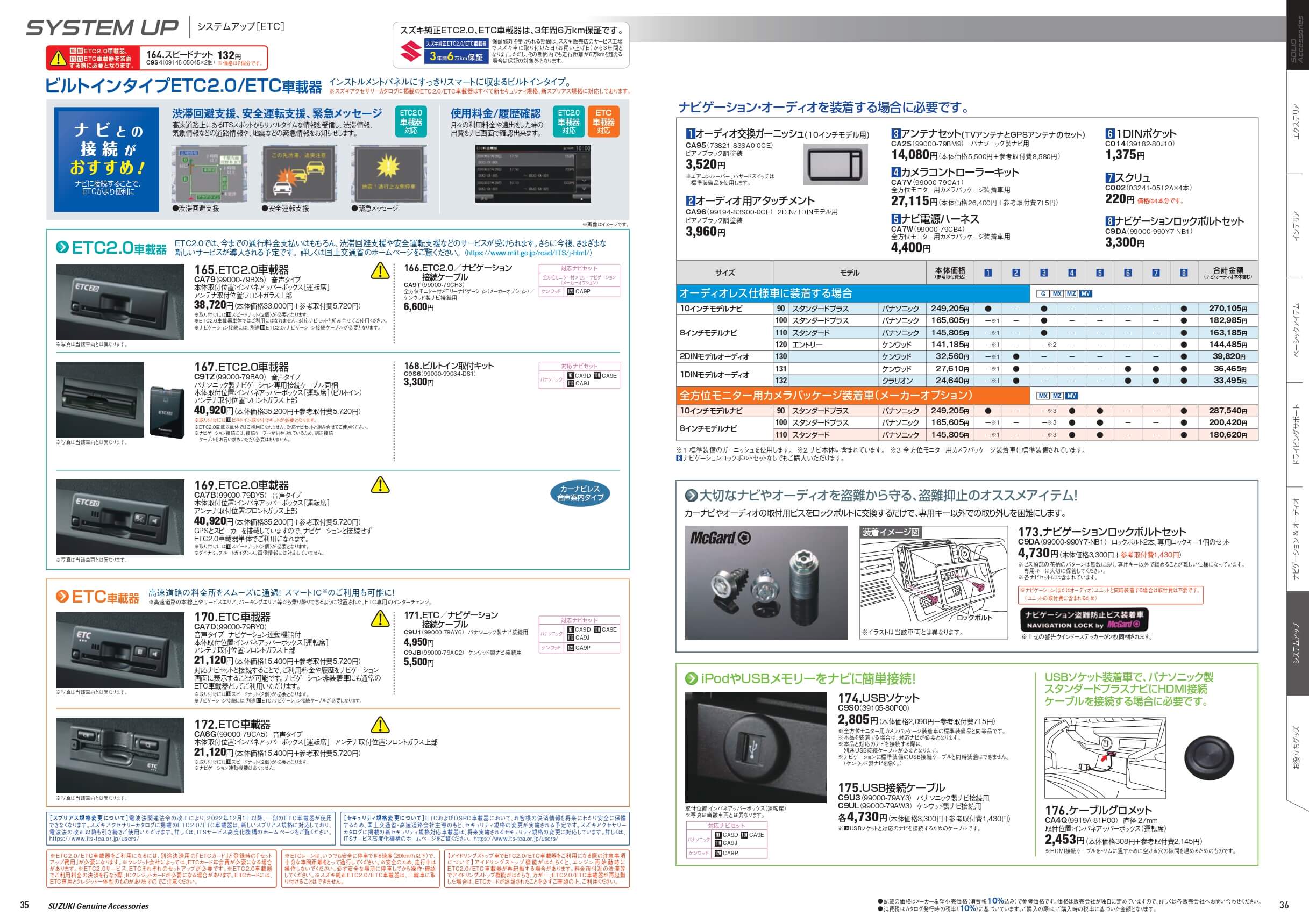Screen dimensions: 1309x924
Task: Select the エクステリア side tab
Action: (x=1297, y=122)
